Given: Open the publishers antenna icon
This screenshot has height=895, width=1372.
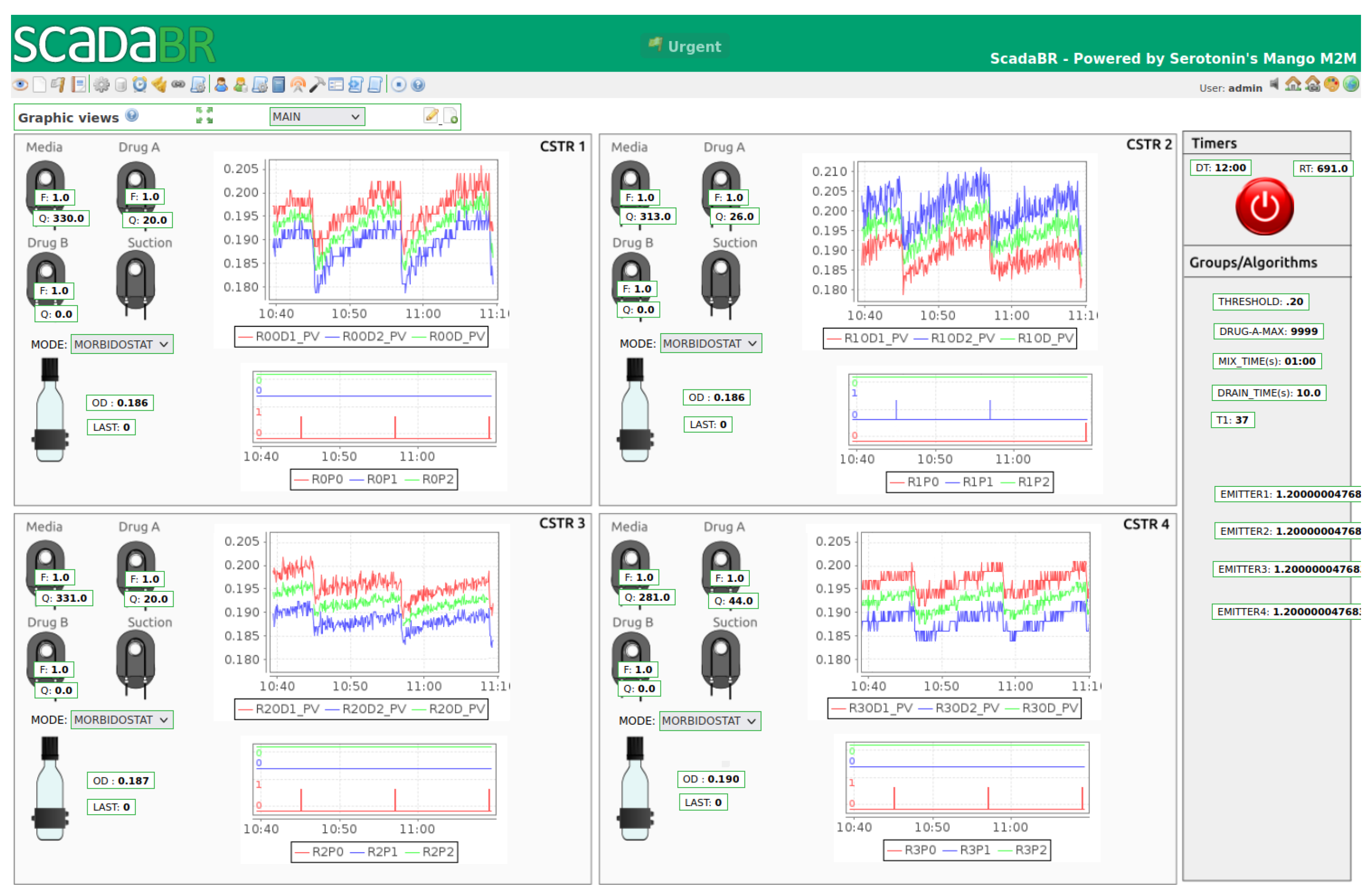Looking at the screenshot, I should pos(298,86).
